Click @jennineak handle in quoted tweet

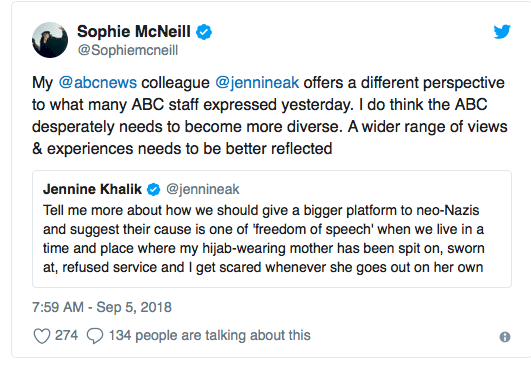203,189
